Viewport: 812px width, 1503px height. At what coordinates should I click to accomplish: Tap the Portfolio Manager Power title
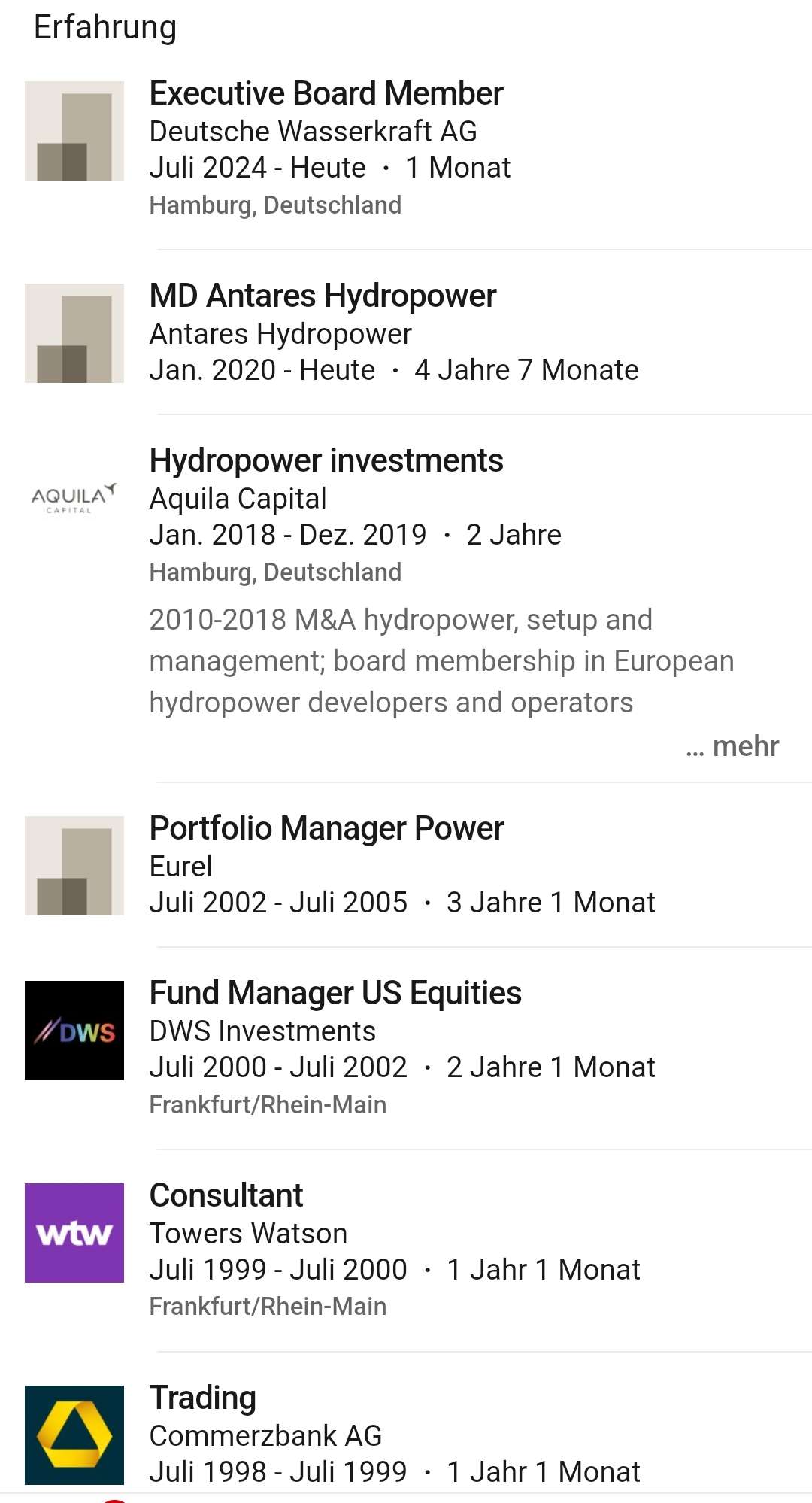point(326,829)
